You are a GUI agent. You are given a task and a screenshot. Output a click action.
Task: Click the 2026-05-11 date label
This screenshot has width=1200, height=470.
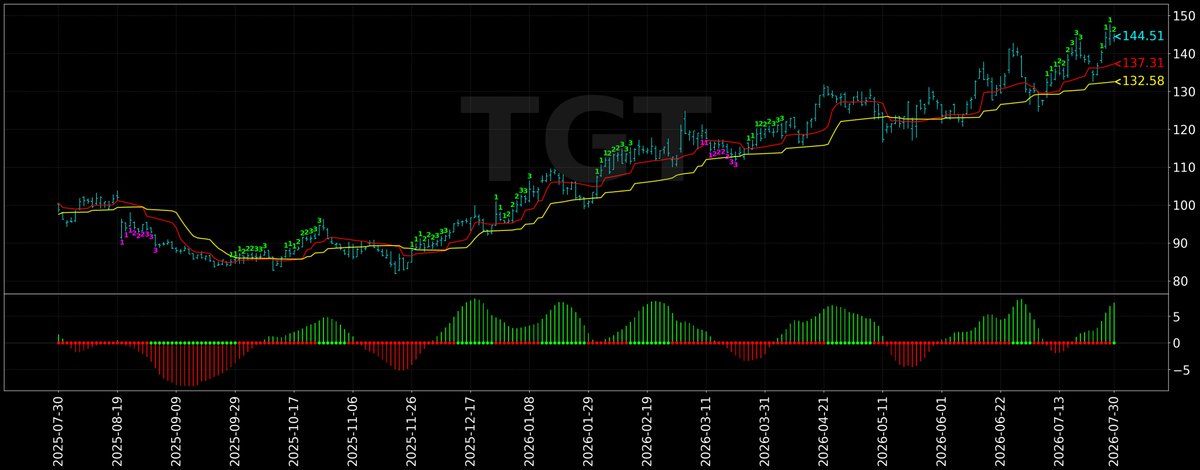click(882, 429)
